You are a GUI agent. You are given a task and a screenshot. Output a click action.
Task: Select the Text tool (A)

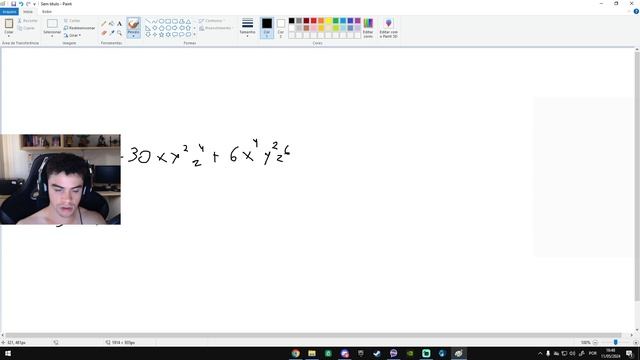pyautogui.click(x=119, y=24)
